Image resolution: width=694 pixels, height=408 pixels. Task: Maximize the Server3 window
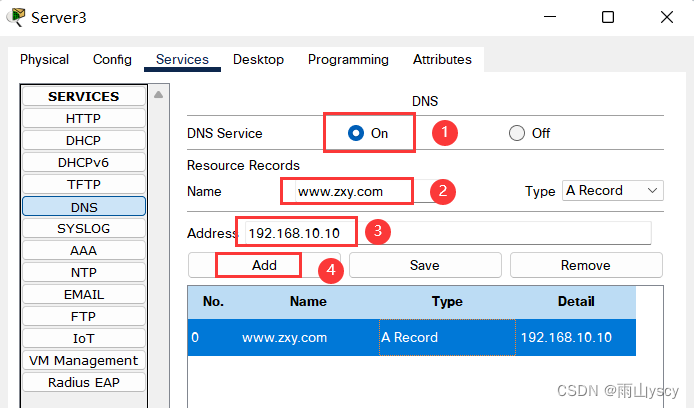coord(608,17)
